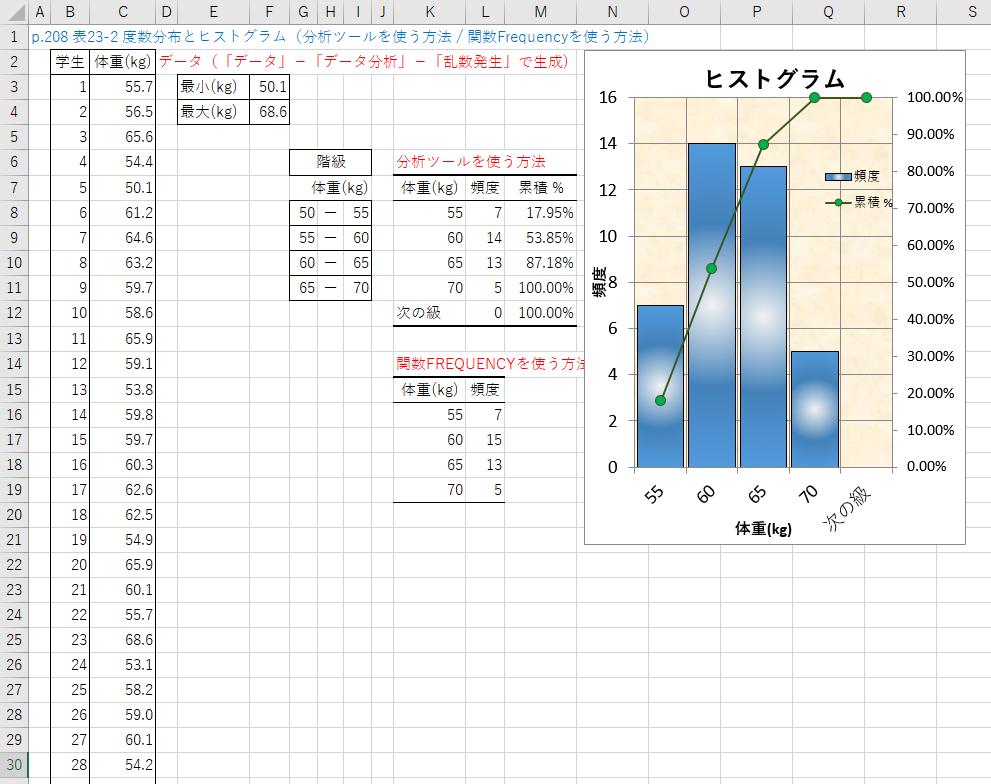Select the 累積 % legend entry
The width and height of the screenshot is (991, 784).
pyautogui.click(x=860, y=202)
